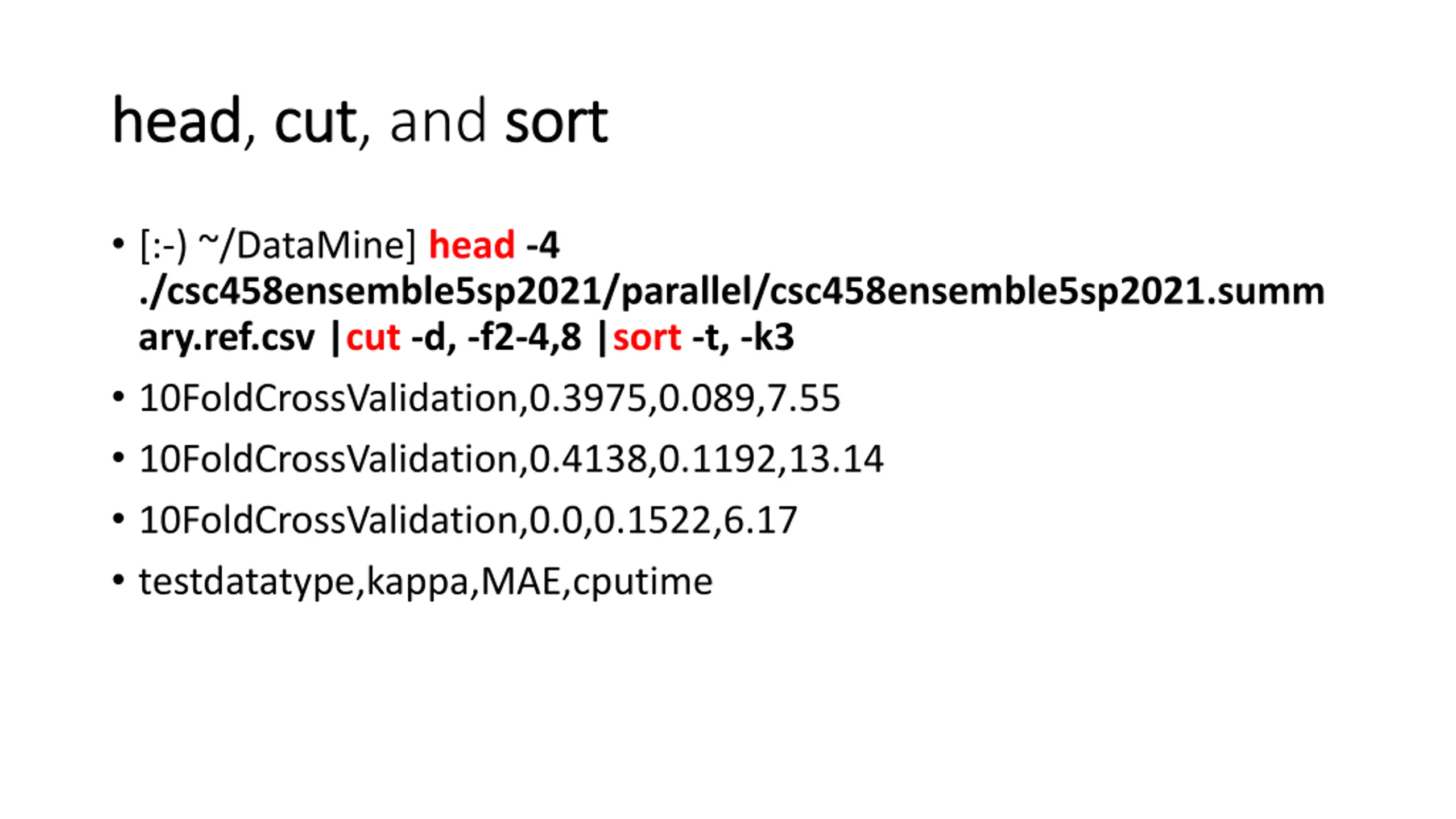
Task: Select the red 'head' command word
Action: (471, 245)
